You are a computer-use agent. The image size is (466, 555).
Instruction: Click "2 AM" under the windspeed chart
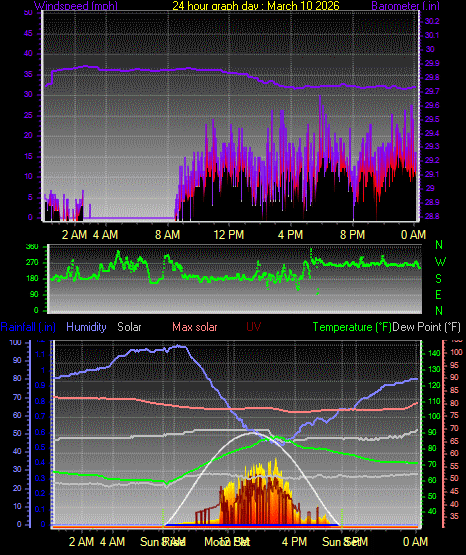[74, 235]
